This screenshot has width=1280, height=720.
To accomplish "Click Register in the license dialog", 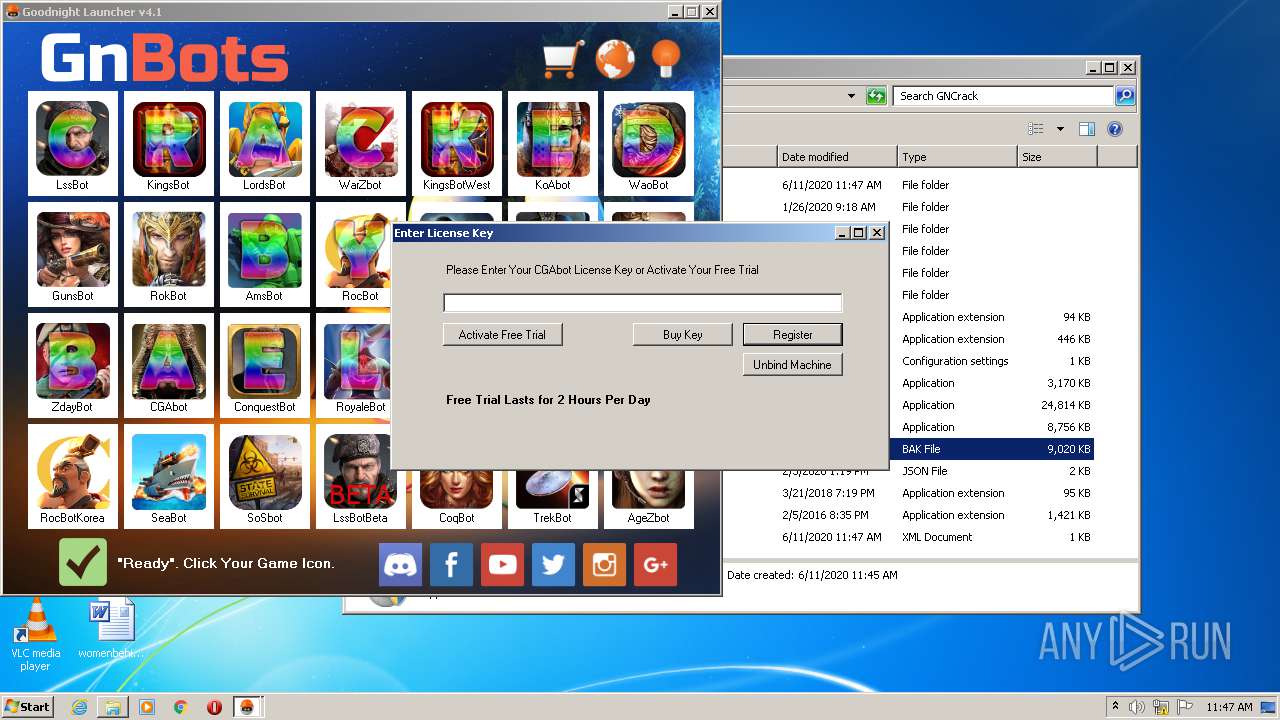I will click(793, 335).
